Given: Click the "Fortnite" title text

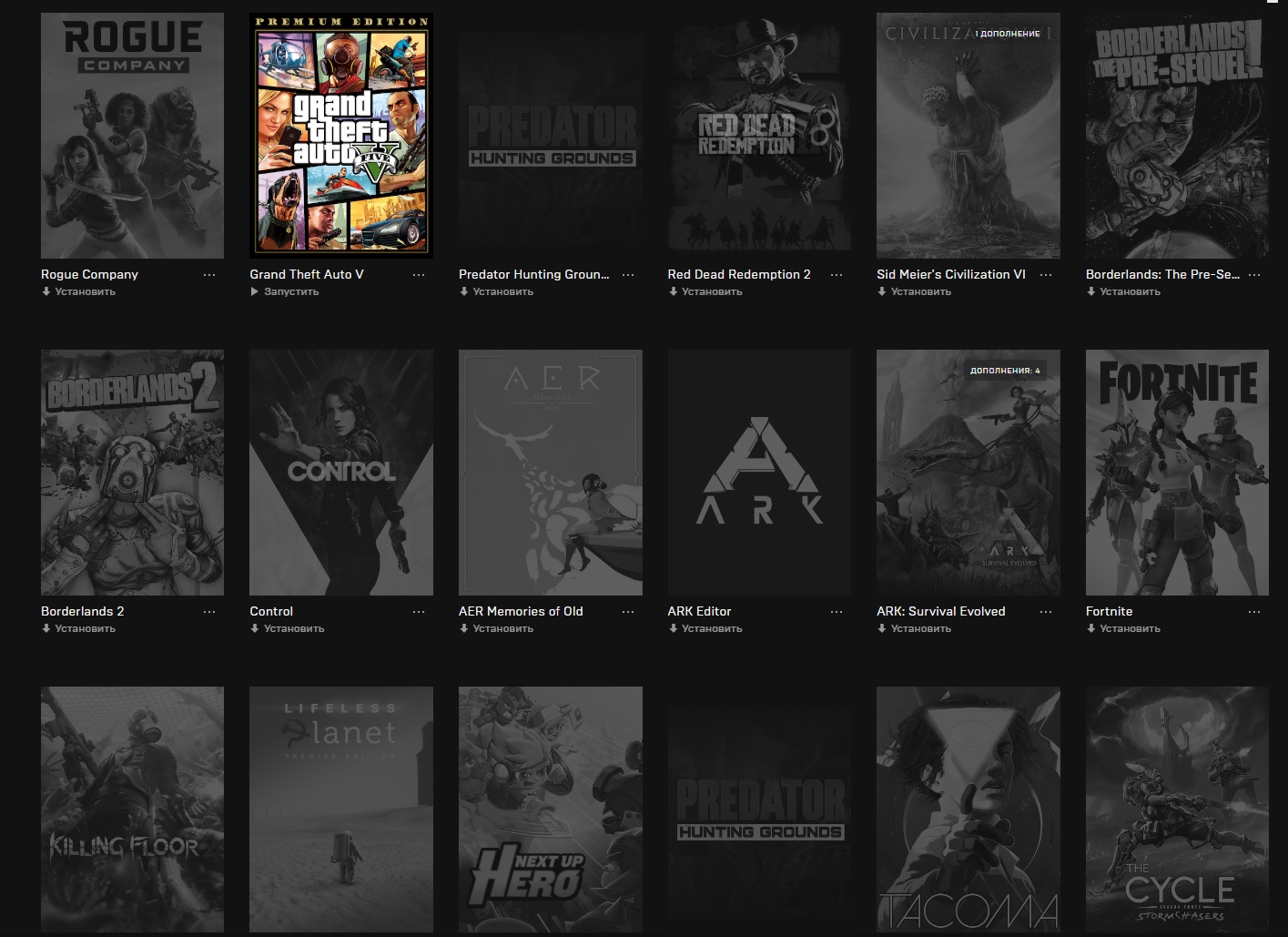Looking at the screenshot, I should 1109,611.
